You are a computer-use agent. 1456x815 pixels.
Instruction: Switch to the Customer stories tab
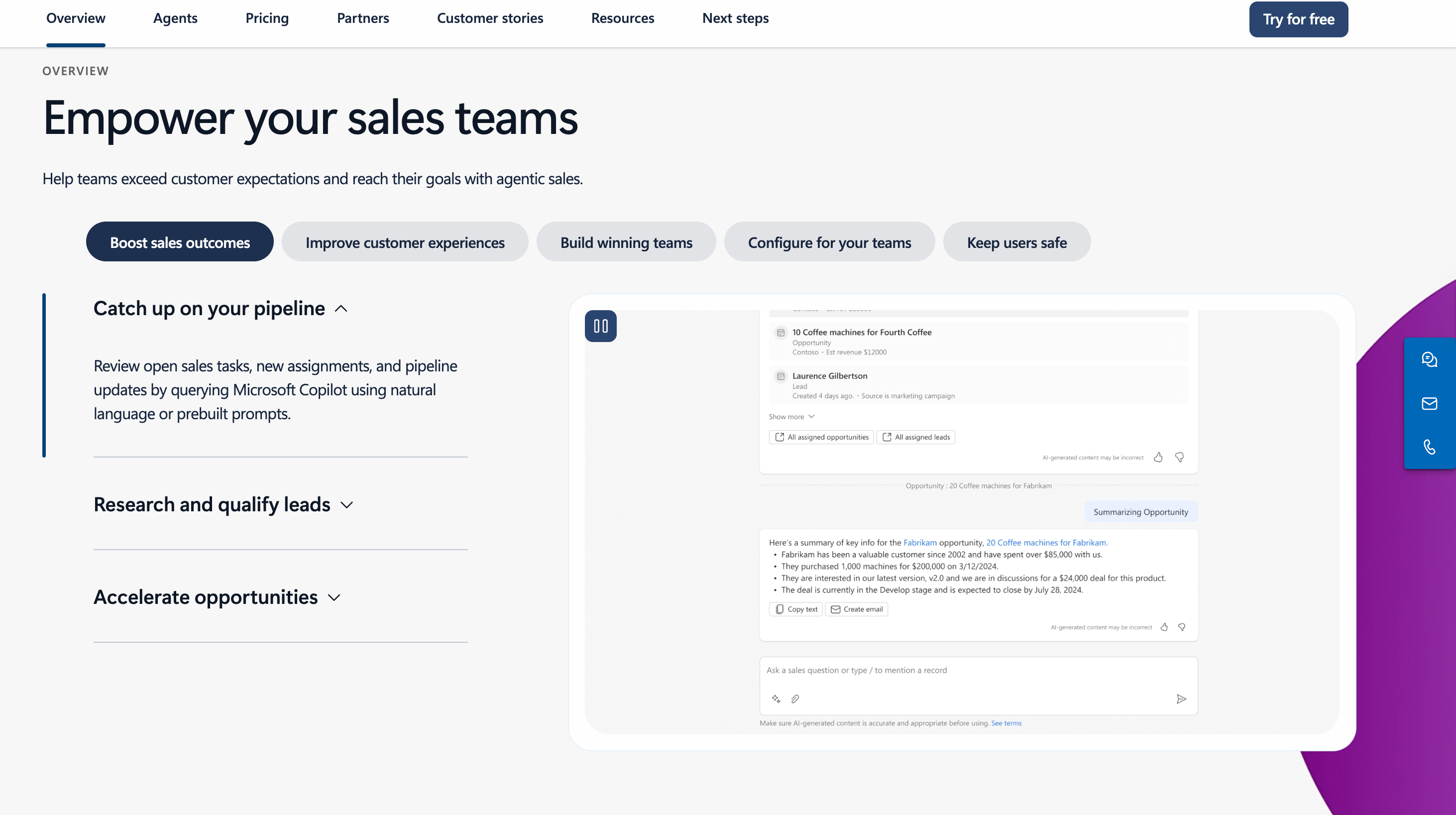pos(489,18)
